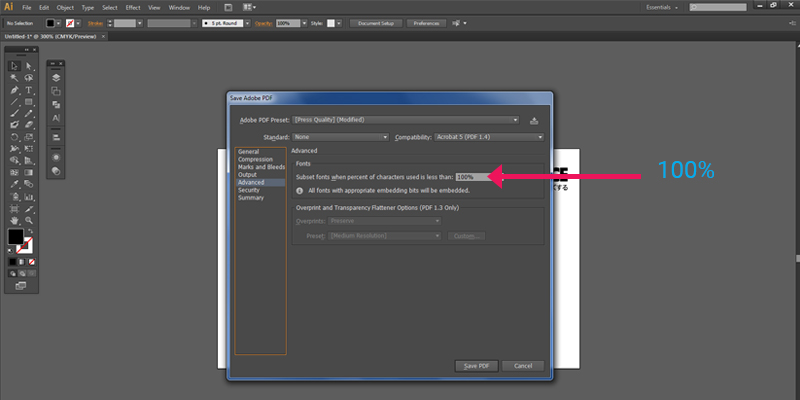Select the Free Transform tool
Screen dimensions: 800x400
[x=29, y=148]
